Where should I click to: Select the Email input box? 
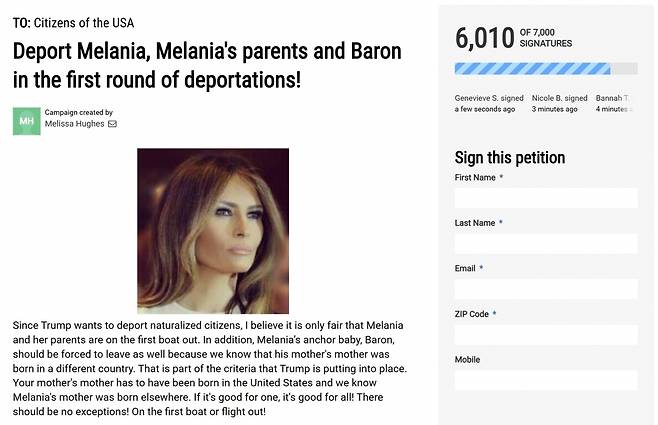[x=545, y=289]
